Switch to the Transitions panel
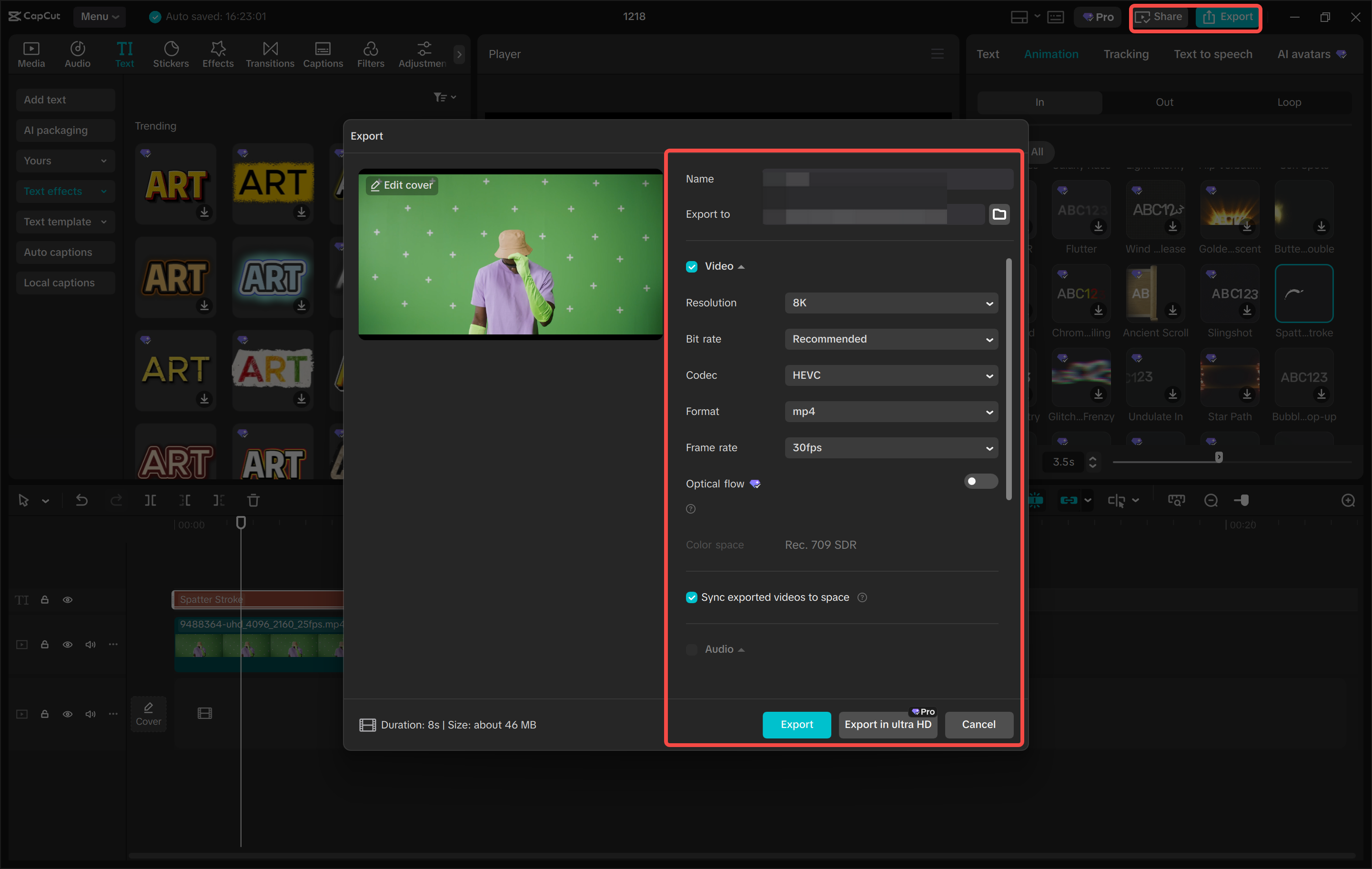This screenshot has height=869, width=1372. click(270, 54)
